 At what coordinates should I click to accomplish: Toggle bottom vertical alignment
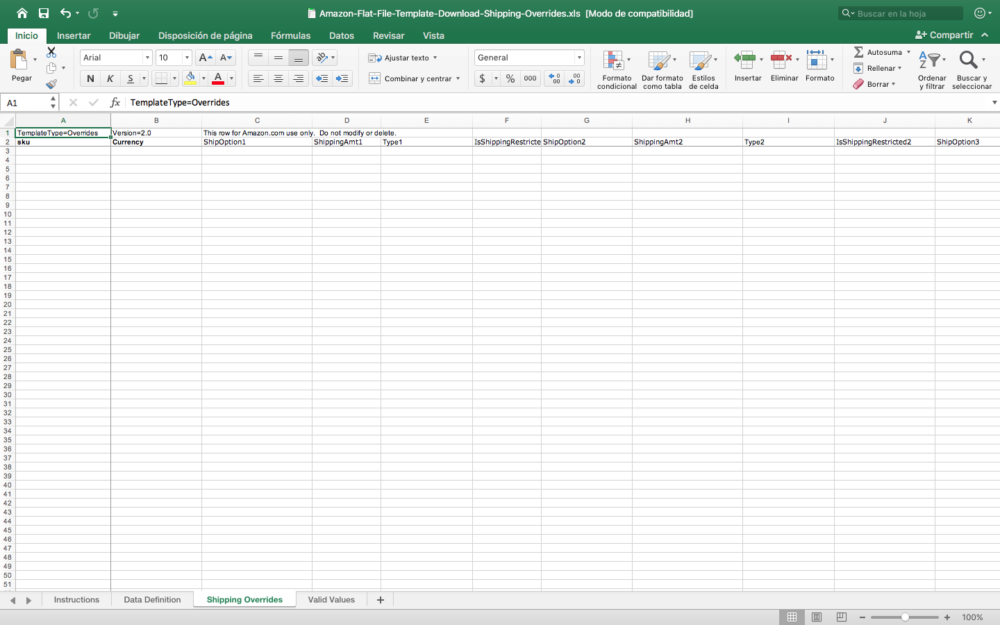298,57
